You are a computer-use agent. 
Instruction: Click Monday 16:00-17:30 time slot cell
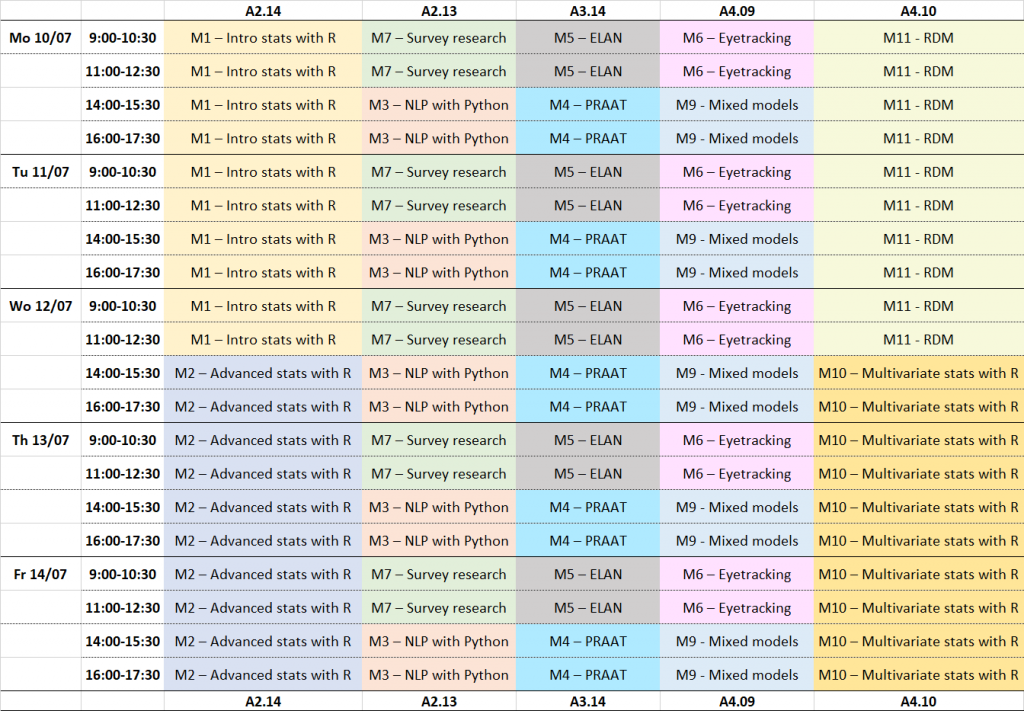click(123, 138)
